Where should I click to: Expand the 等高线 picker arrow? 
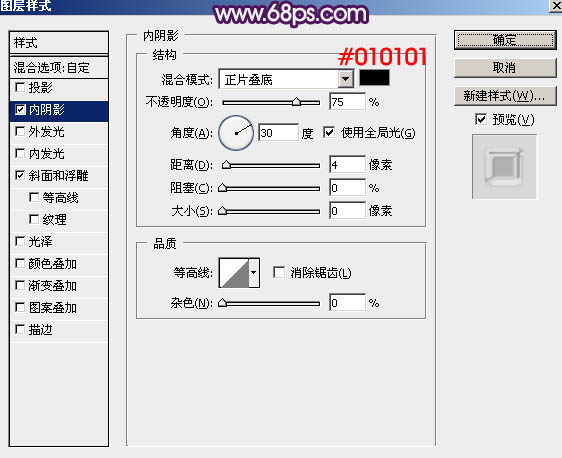tap(254, 273)
